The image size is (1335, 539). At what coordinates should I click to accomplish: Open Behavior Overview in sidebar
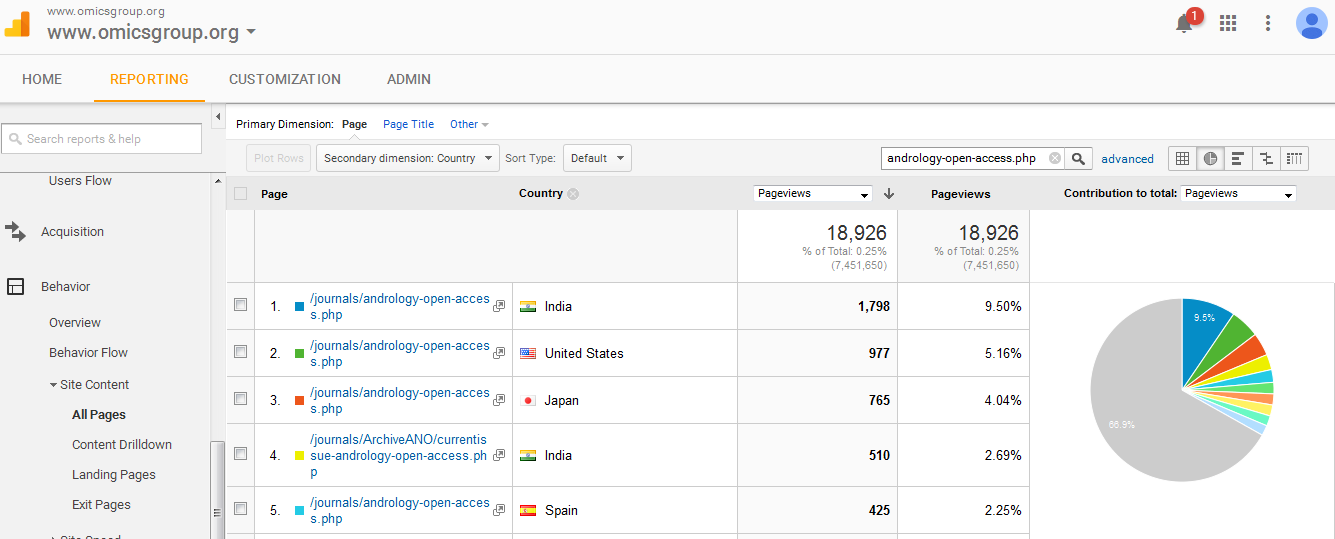pos(75,323)
